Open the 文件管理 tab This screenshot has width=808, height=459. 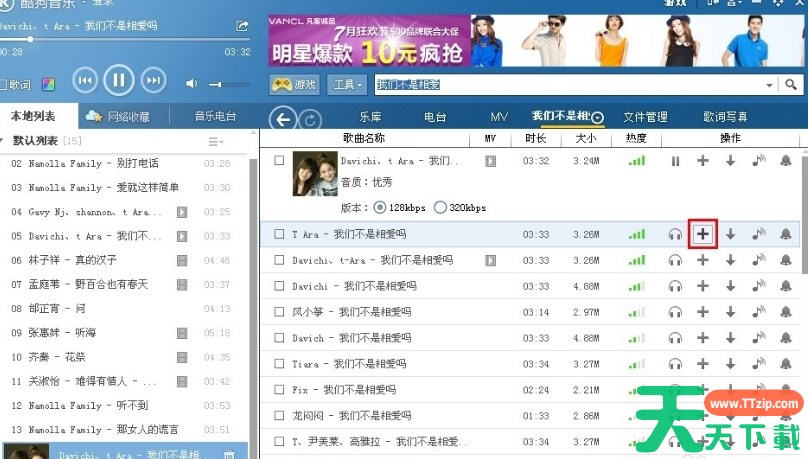pyautogui.click(x=645, y=118)
